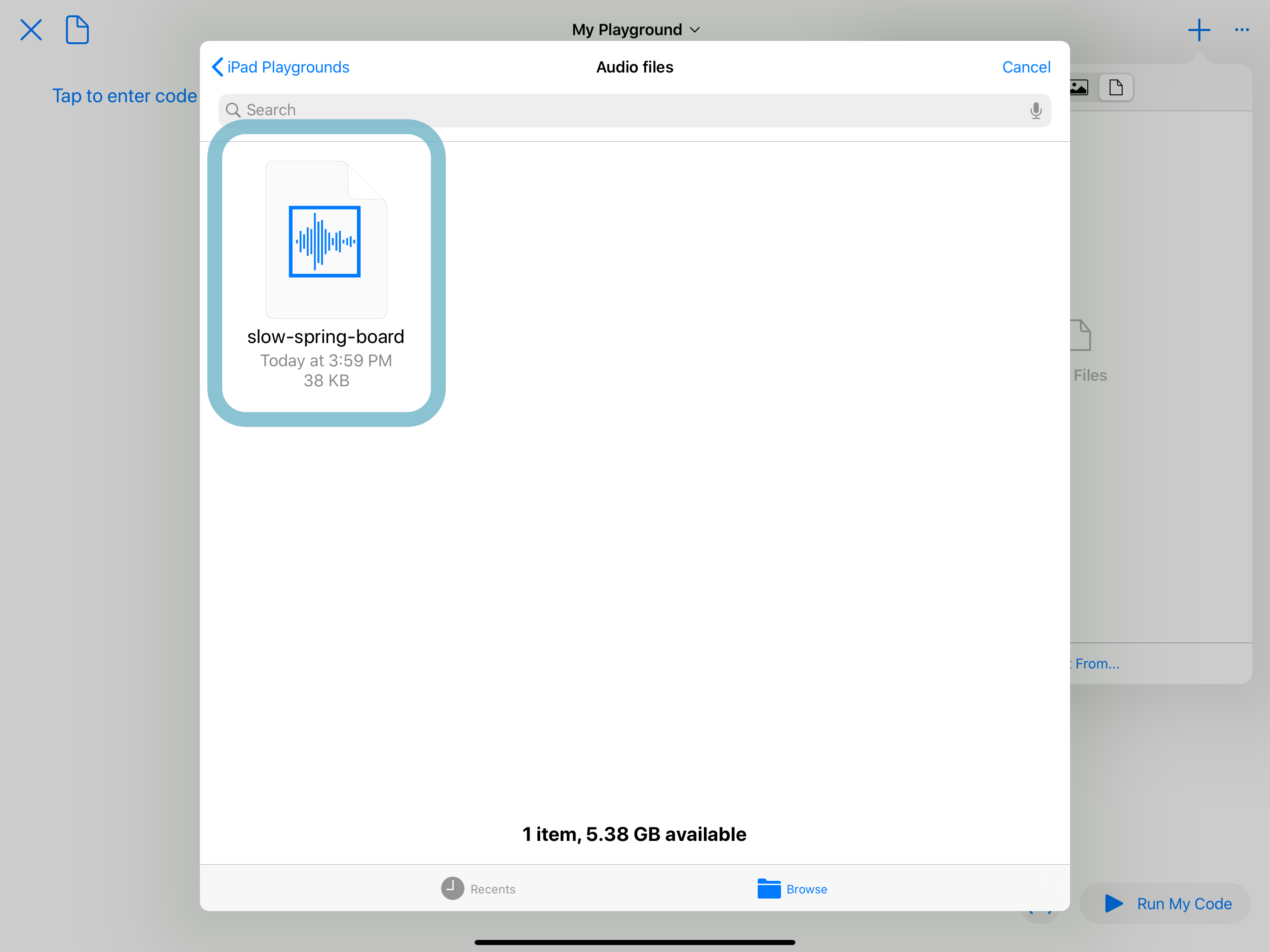Switch to the Recents tab
Screen dimensions: 1270x952
coord(478,888)
